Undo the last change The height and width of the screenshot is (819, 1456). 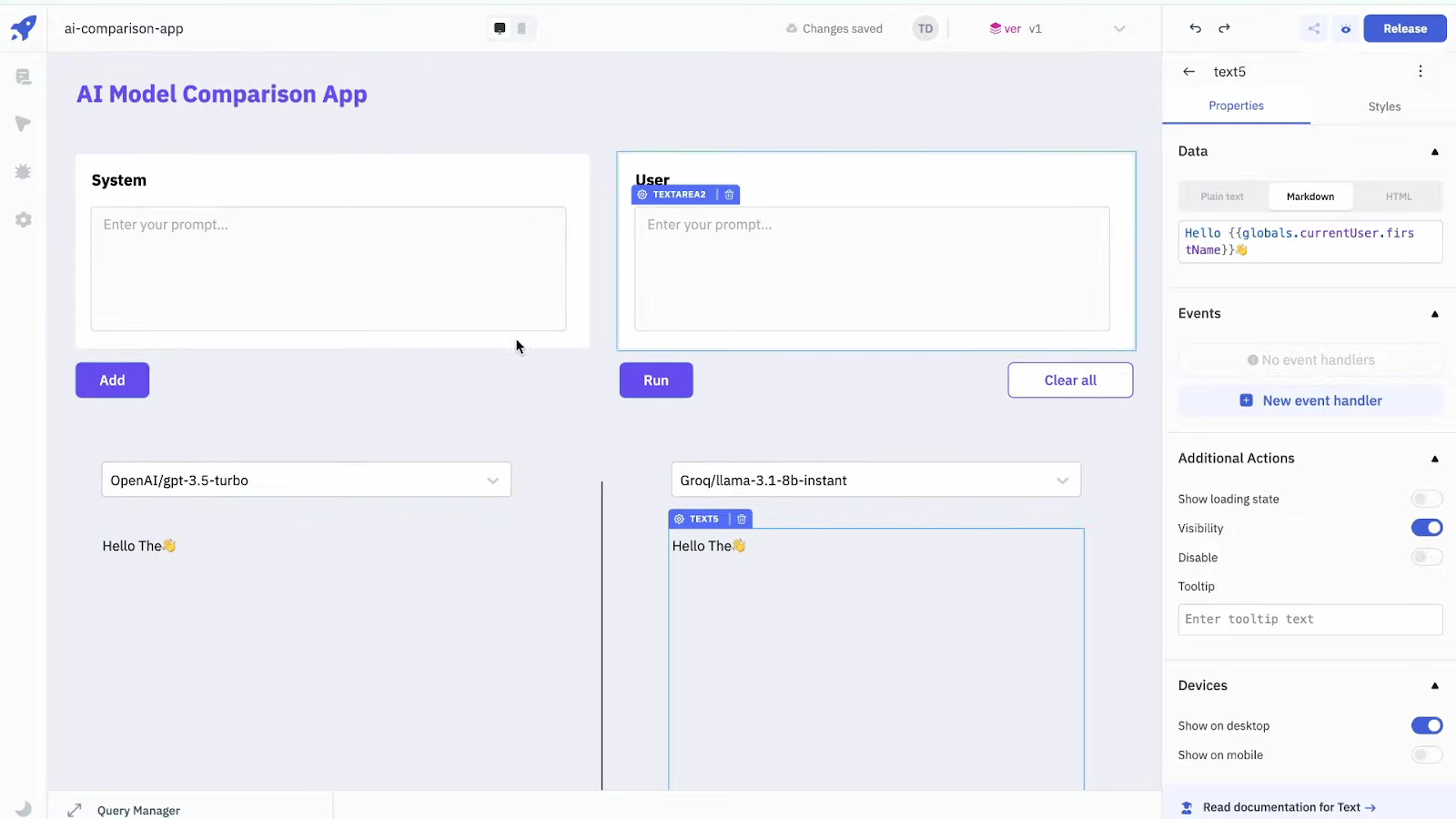pyautogui.click(x=1195, y=28)
